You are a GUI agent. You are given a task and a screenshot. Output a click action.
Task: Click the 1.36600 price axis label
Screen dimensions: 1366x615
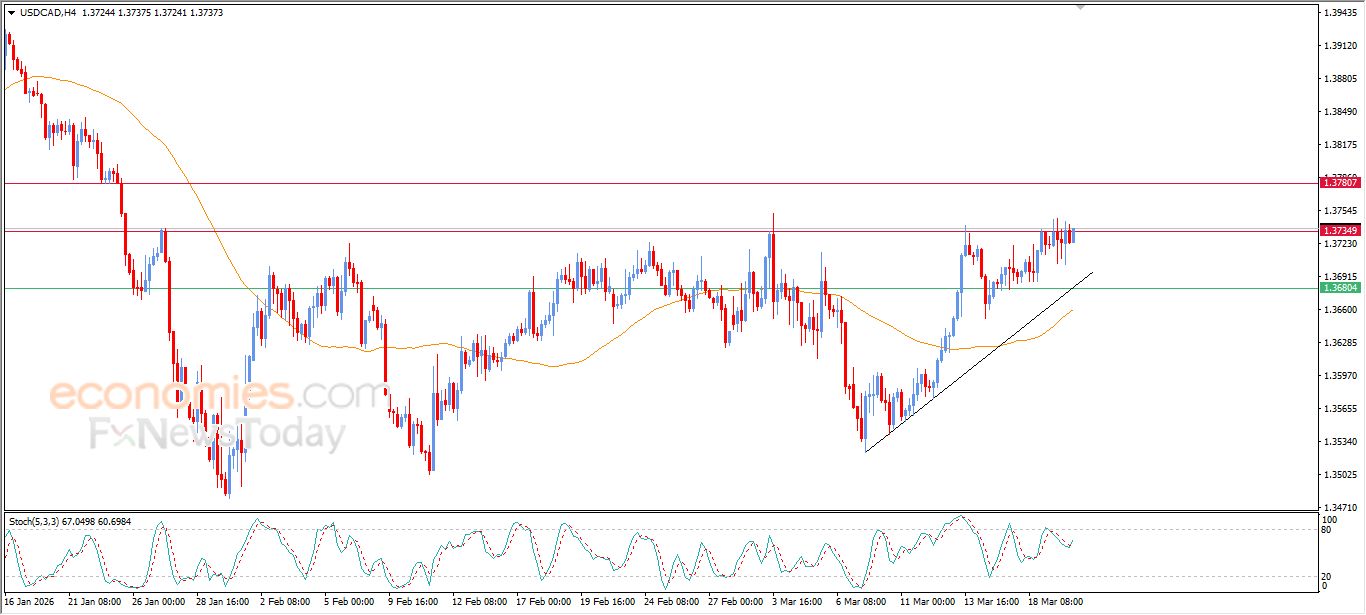[1340, 309]
